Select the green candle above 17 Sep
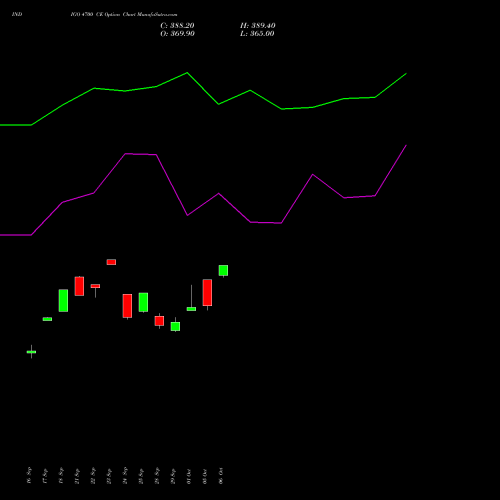Image resolution: width=500 pixels, height=500 pixels. tap(47, 319)
